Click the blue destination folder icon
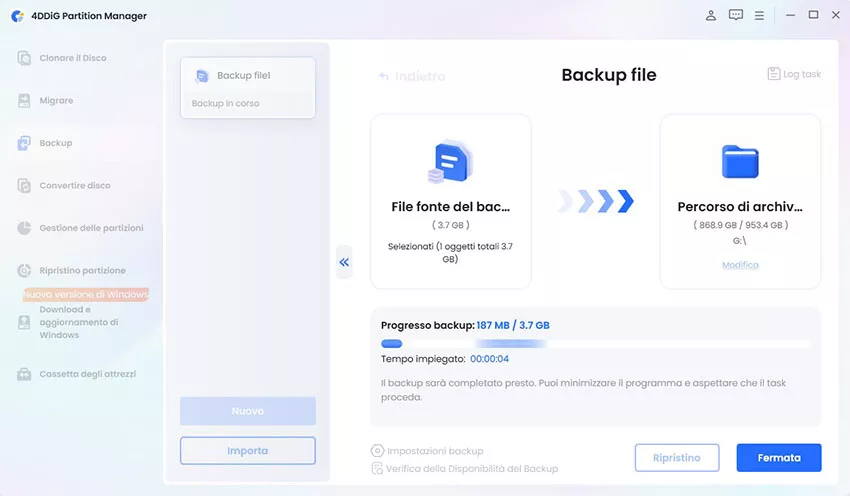The height and width of the screenshot is (496, 850). click(740, 162)
